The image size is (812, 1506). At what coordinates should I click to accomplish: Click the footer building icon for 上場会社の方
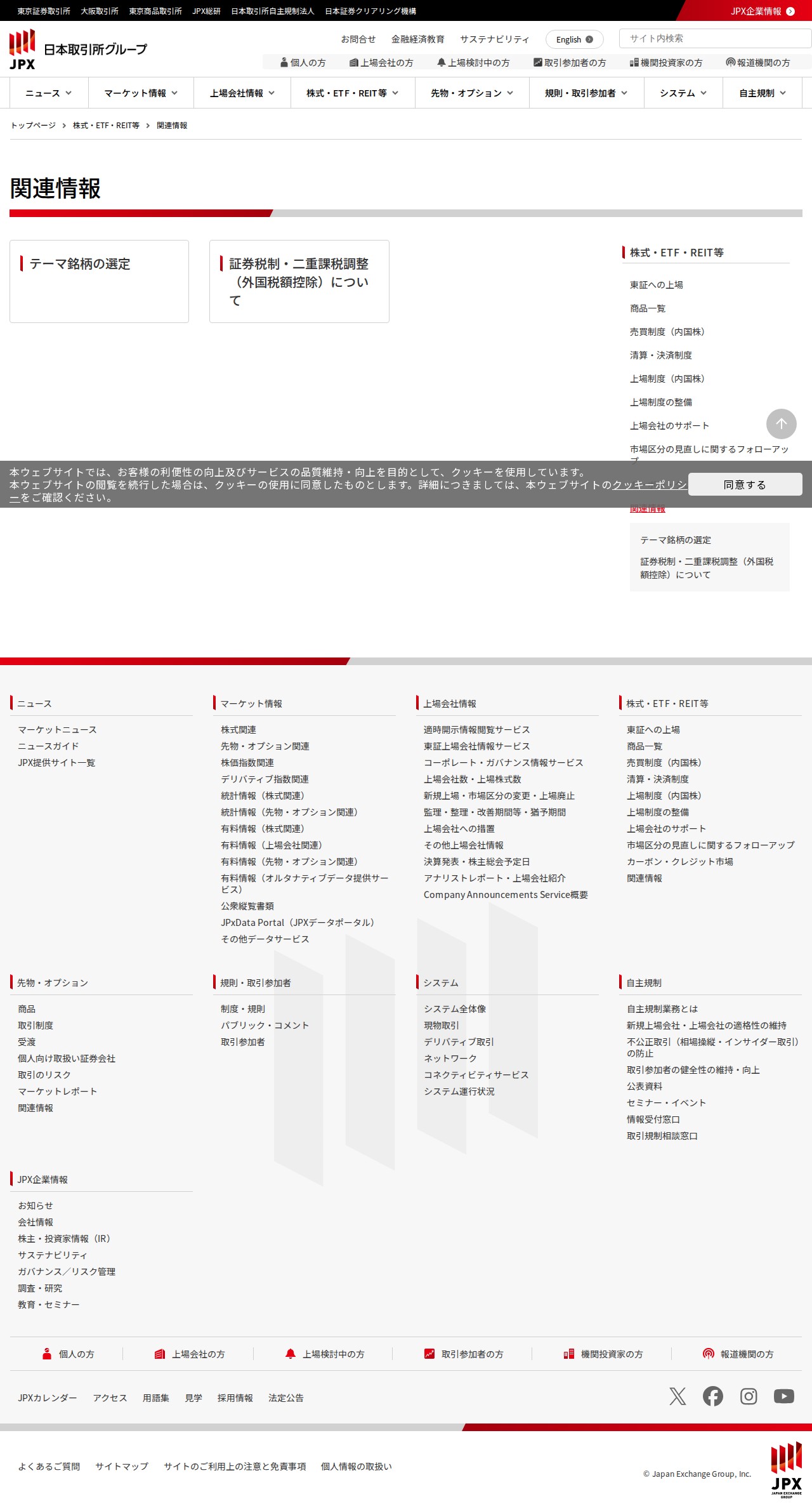coord(160,1354)
